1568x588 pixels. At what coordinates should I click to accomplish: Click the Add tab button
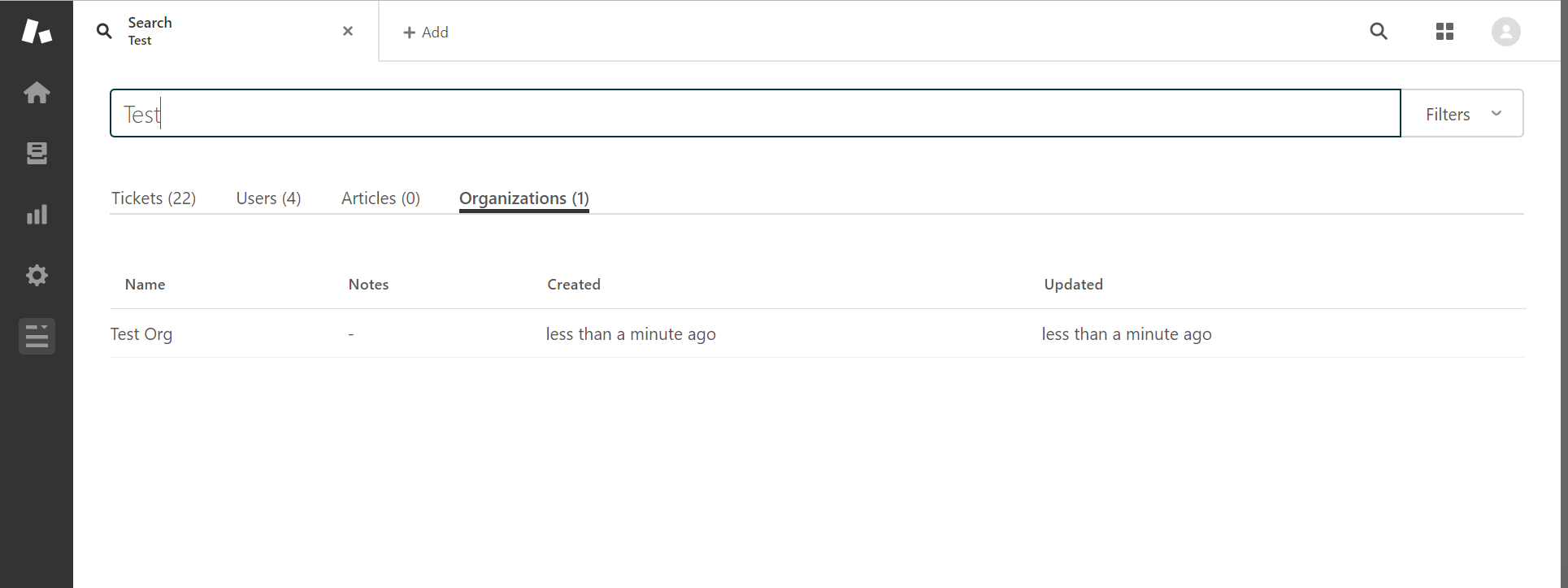(x=426, y=33)
